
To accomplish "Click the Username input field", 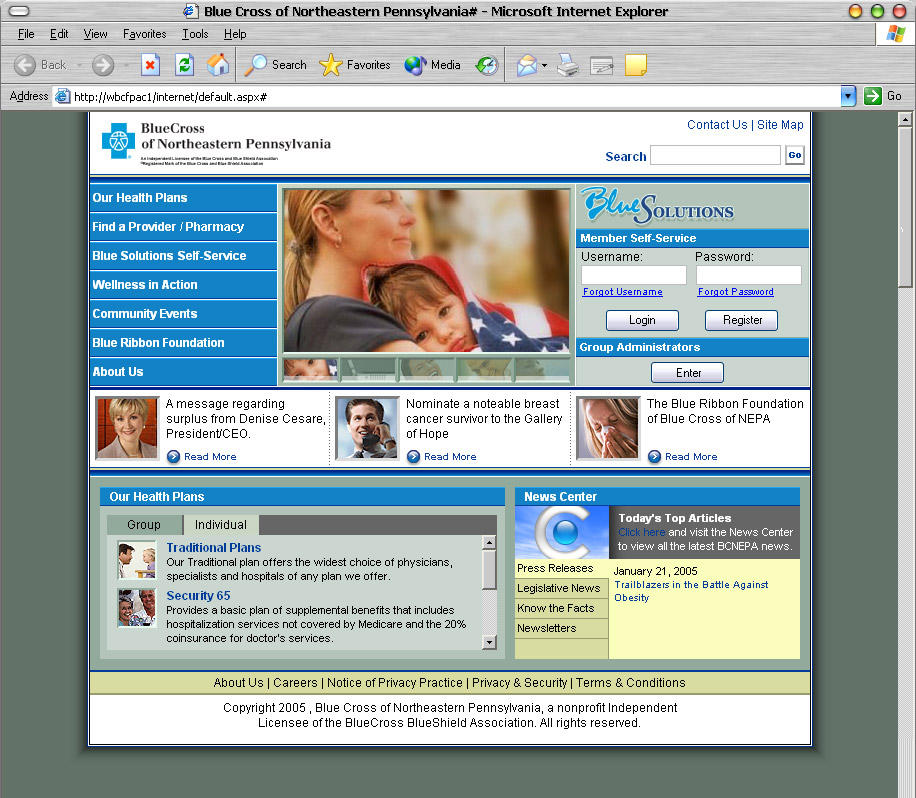I will coord(634,275).
